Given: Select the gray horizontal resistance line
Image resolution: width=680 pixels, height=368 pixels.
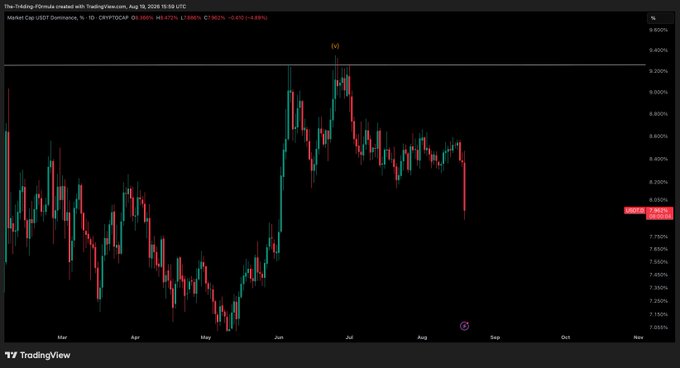Looking at the screenshot, I should [x=325, y=65].
